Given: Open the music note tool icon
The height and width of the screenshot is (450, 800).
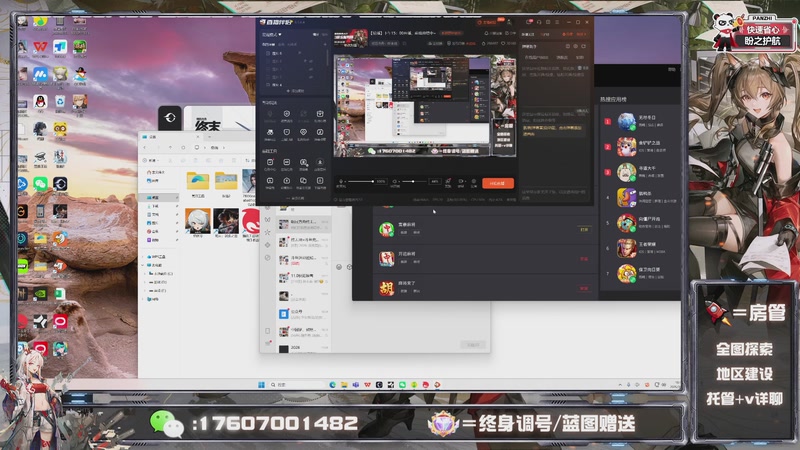Looking at the screenshot, I should [x=320, y=132].
